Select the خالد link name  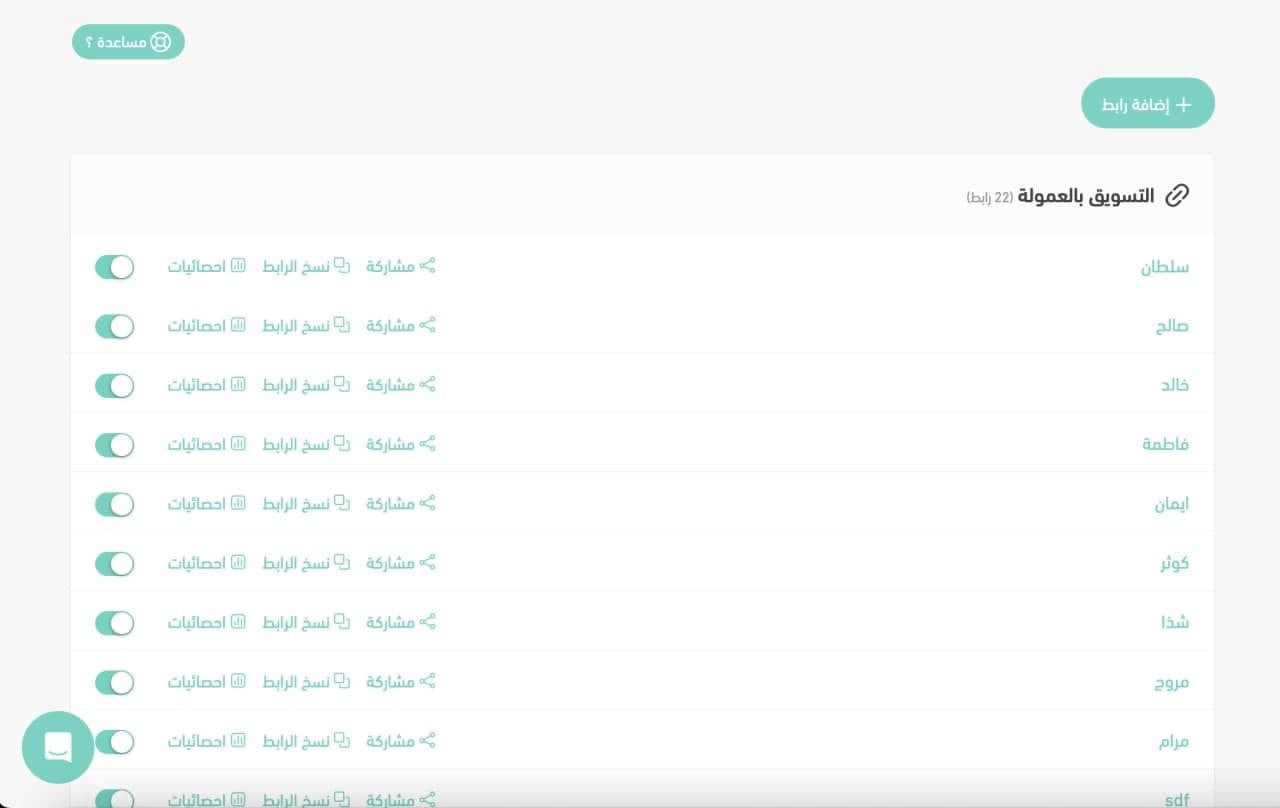click(x=1175, y=385)
